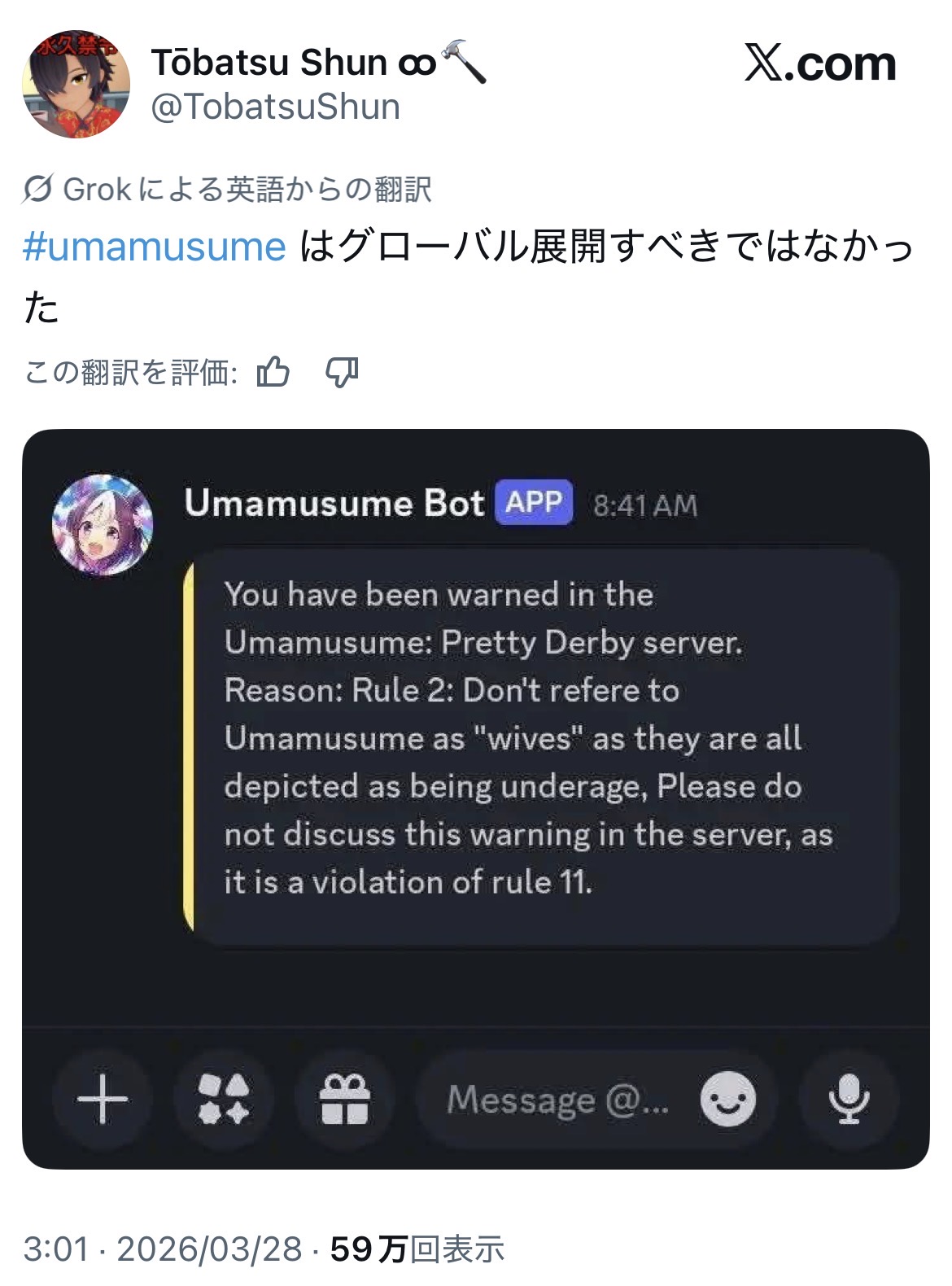Tap the Grok translation icon

click(38, 190)
